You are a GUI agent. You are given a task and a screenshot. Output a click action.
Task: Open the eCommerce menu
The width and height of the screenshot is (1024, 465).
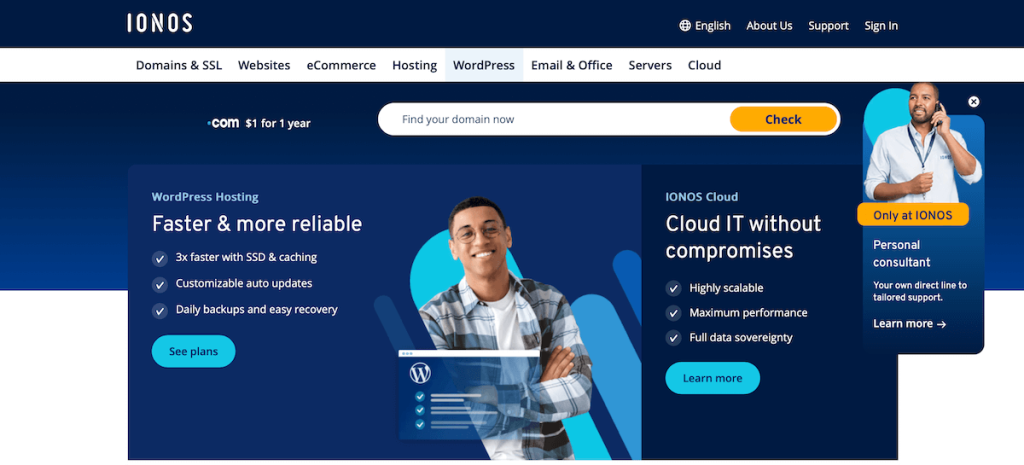[342, 65]
